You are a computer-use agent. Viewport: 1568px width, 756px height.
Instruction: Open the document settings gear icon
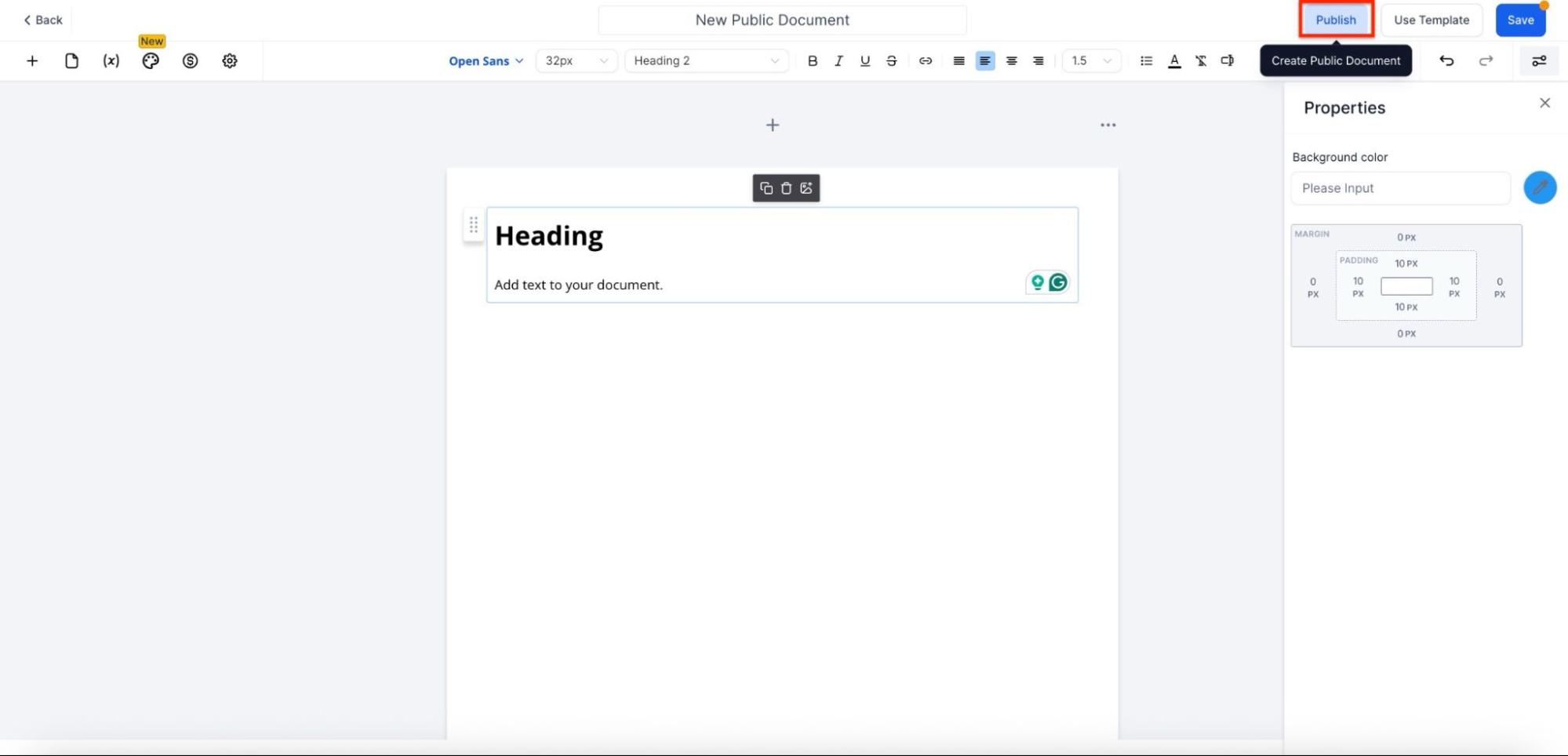[229, 61]
